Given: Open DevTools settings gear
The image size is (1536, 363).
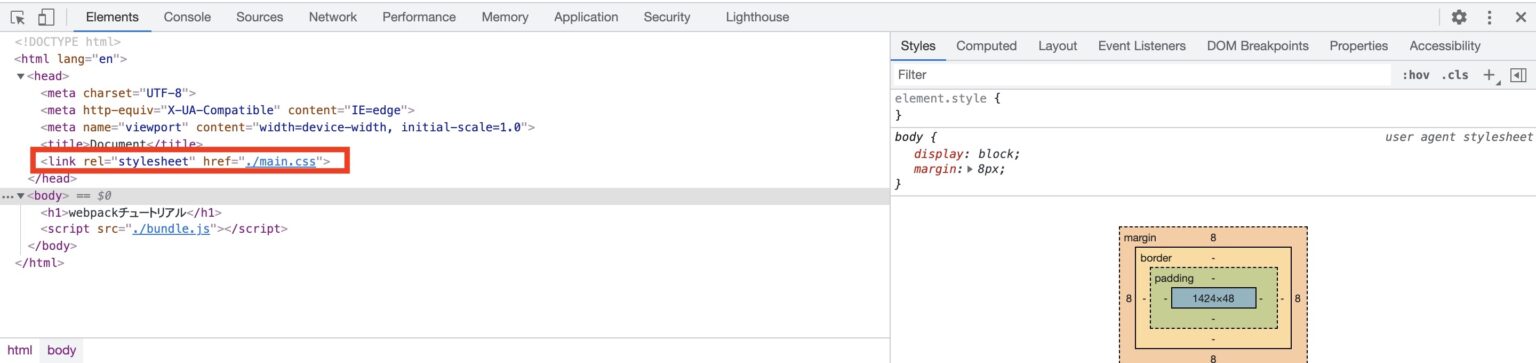Looking at the screenshot, I should pos(1459,17).
